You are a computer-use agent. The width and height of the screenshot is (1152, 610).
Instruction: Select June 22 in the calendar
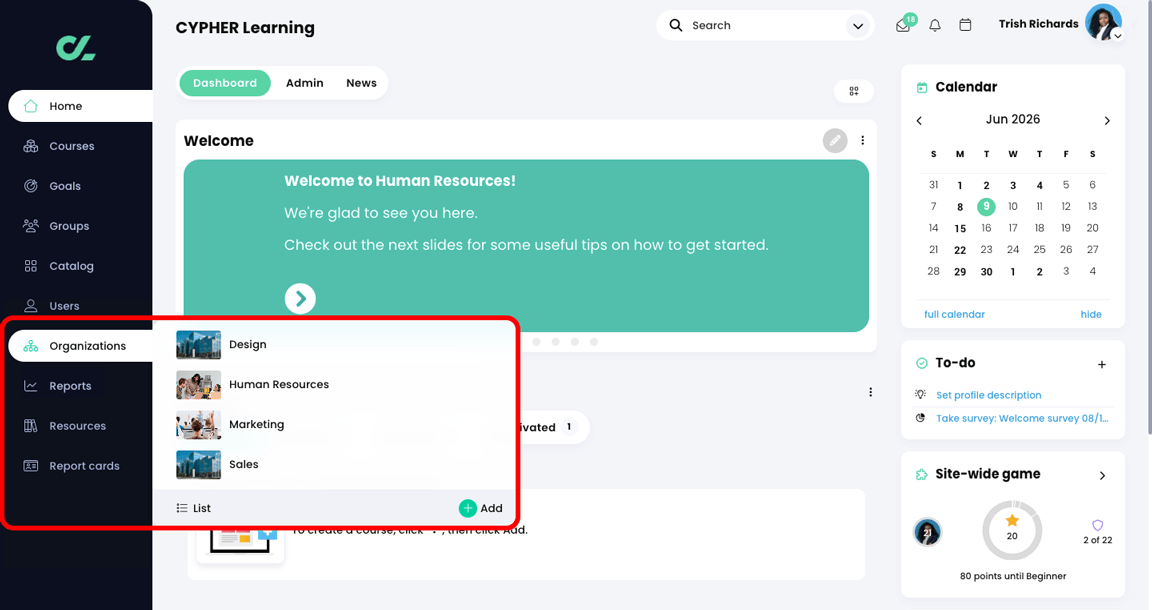point(960,250)
